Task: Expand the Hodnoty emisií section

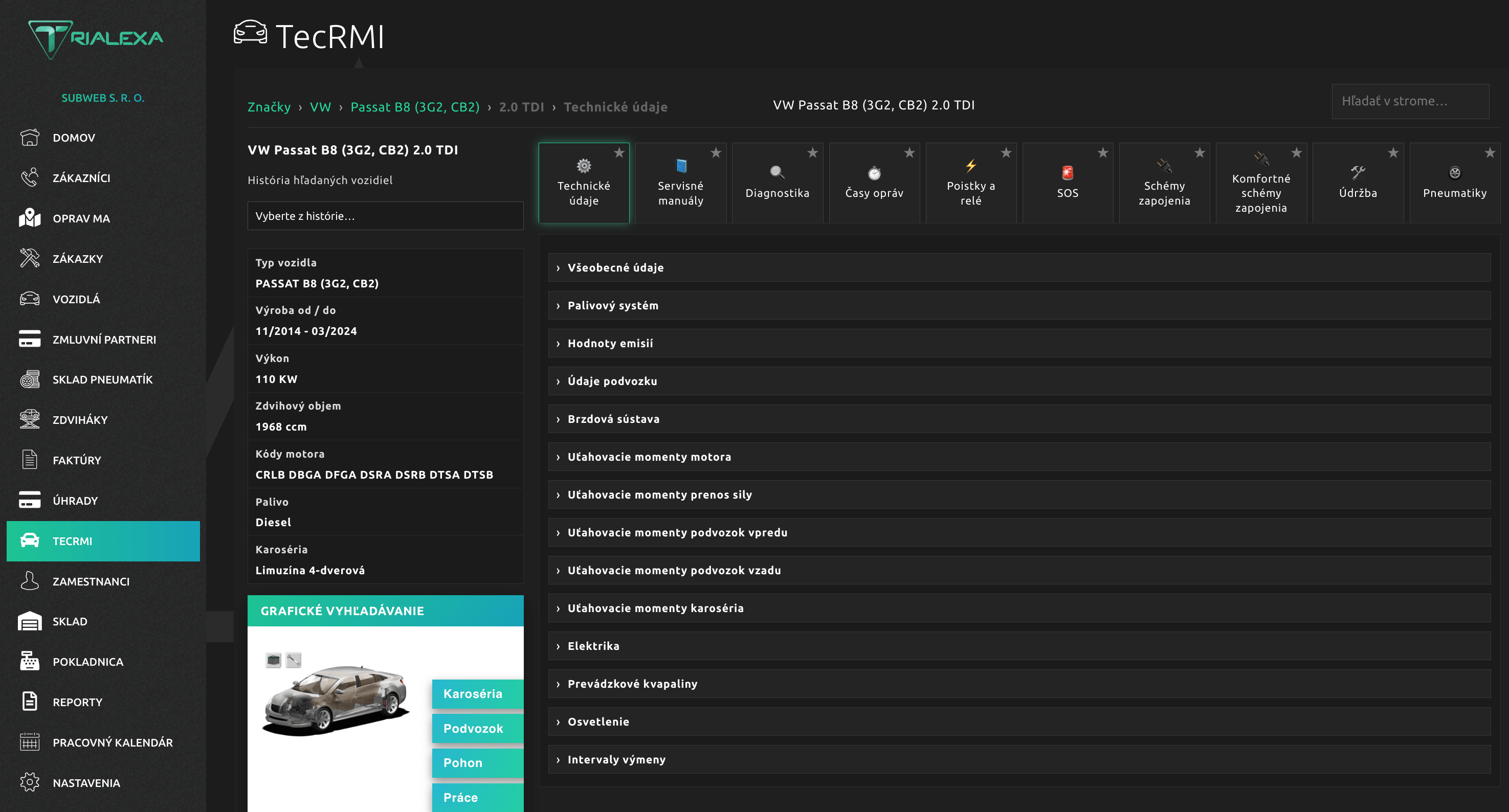Action: [x=1018, y=343]
